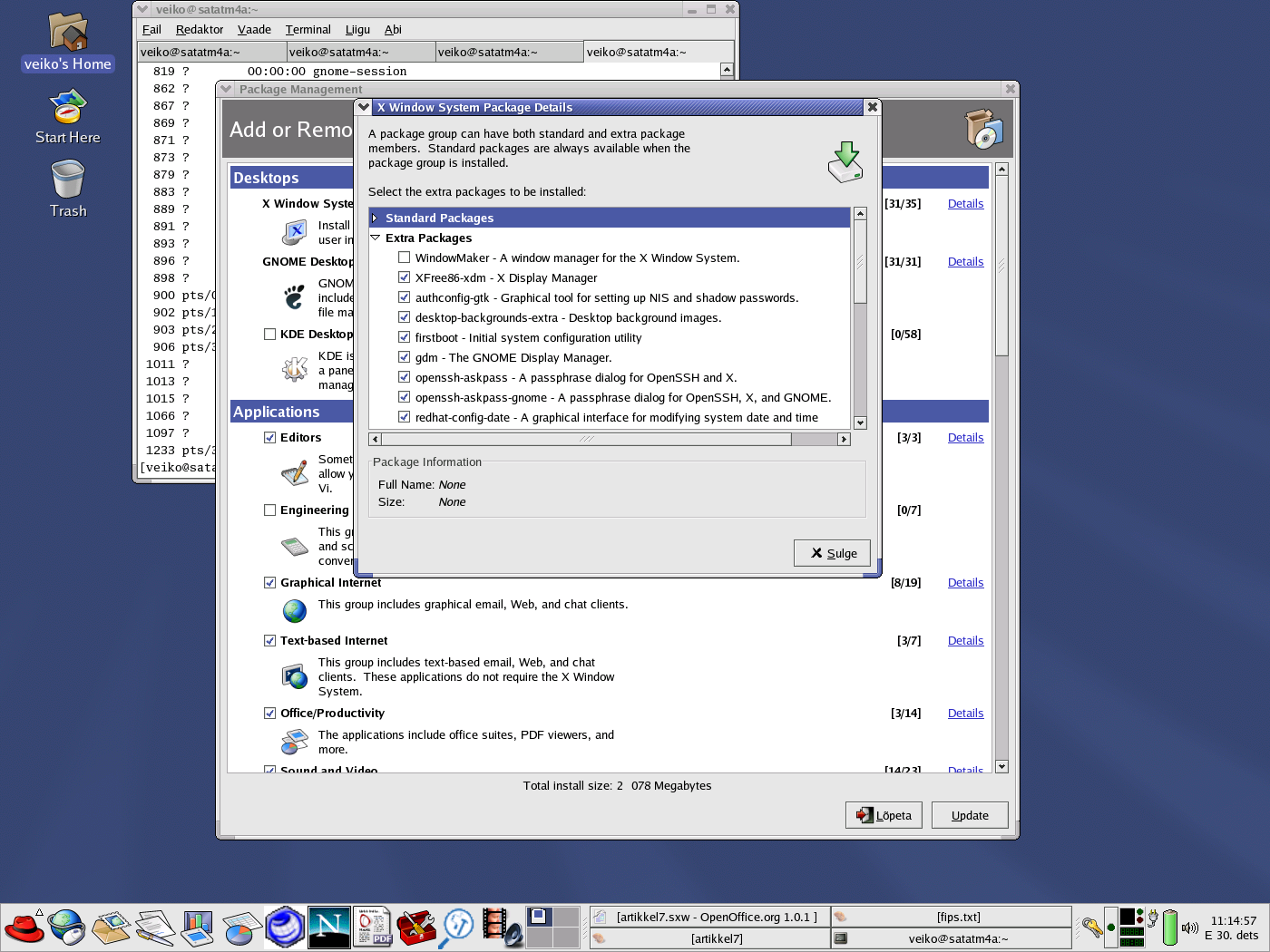1270x952 pixels.
Task: Launch the web browser globe-and-mouse icon
Action: pyautogui.click(x=67, y=928)
